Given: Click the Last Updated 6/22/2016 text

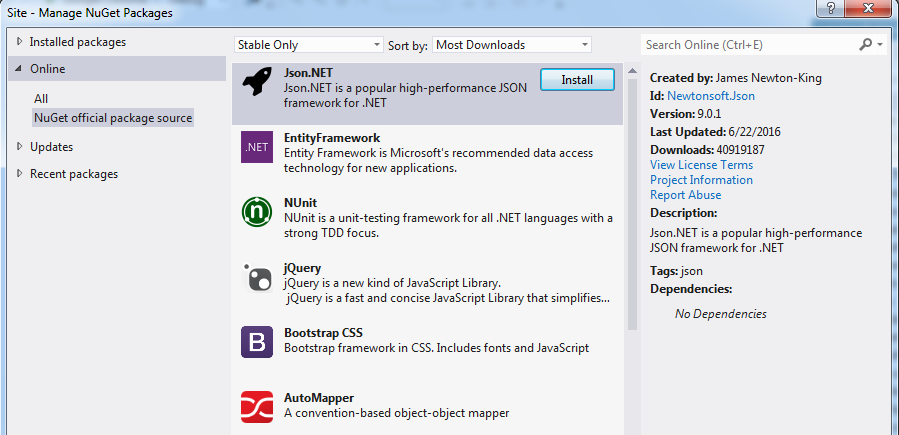Looking at the screenshot, I should pyautogui.click(x=715, y=132).
